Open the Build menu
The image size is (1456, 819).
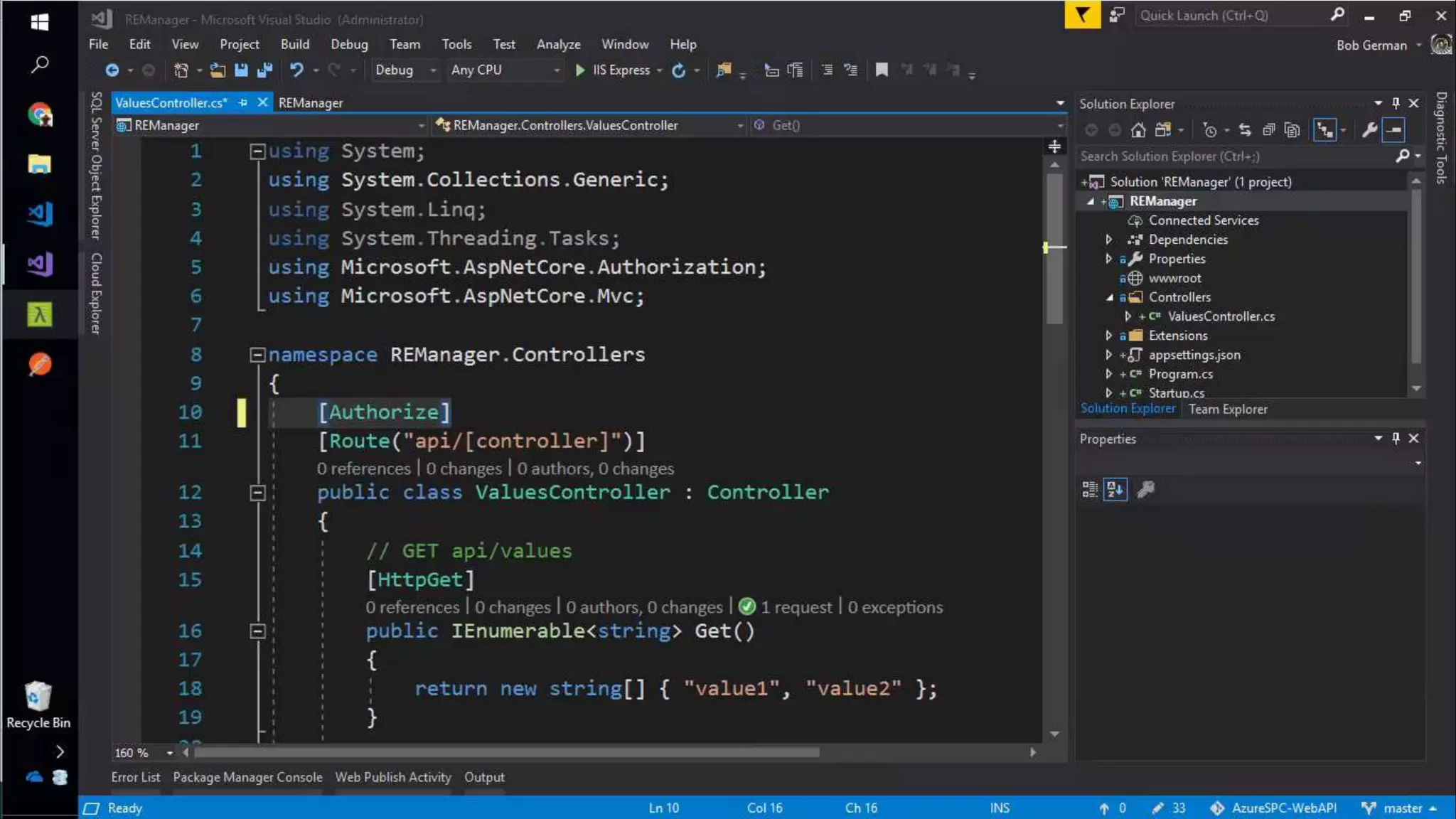point(294,44)
